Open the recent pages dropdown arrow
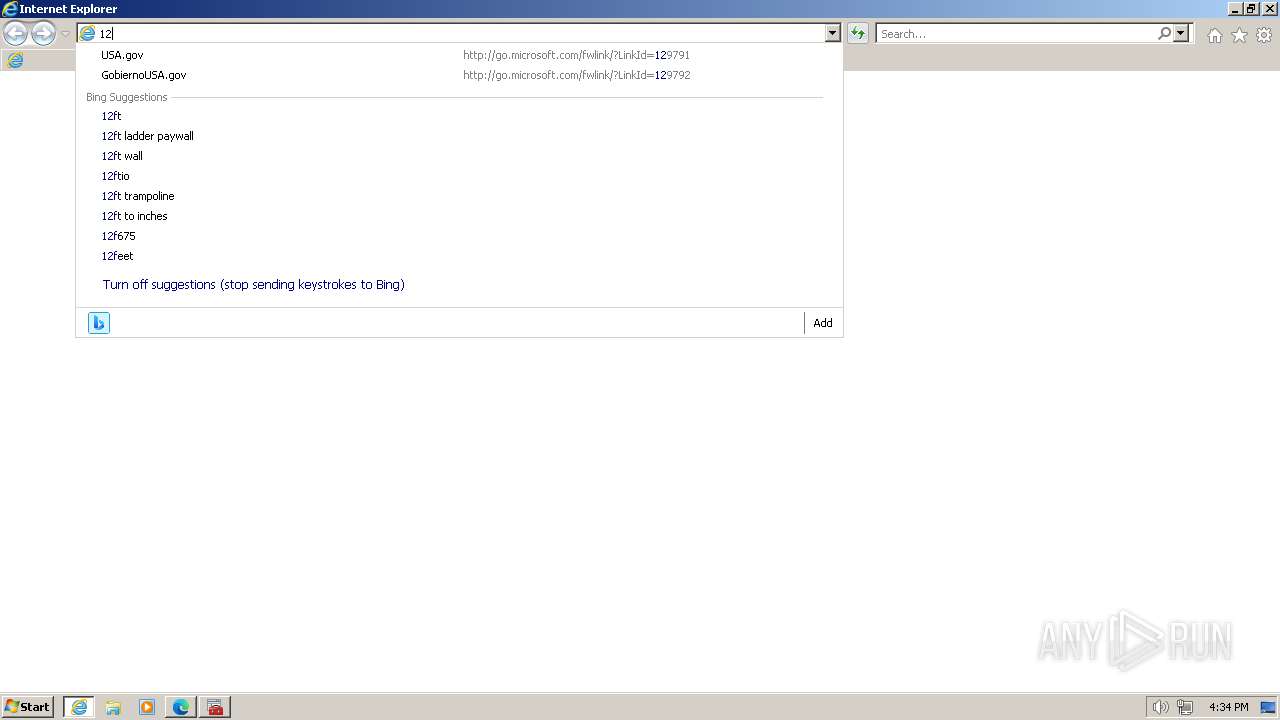Image resolution: width=1280 pixels, height=720 pixels. [65, 34]
